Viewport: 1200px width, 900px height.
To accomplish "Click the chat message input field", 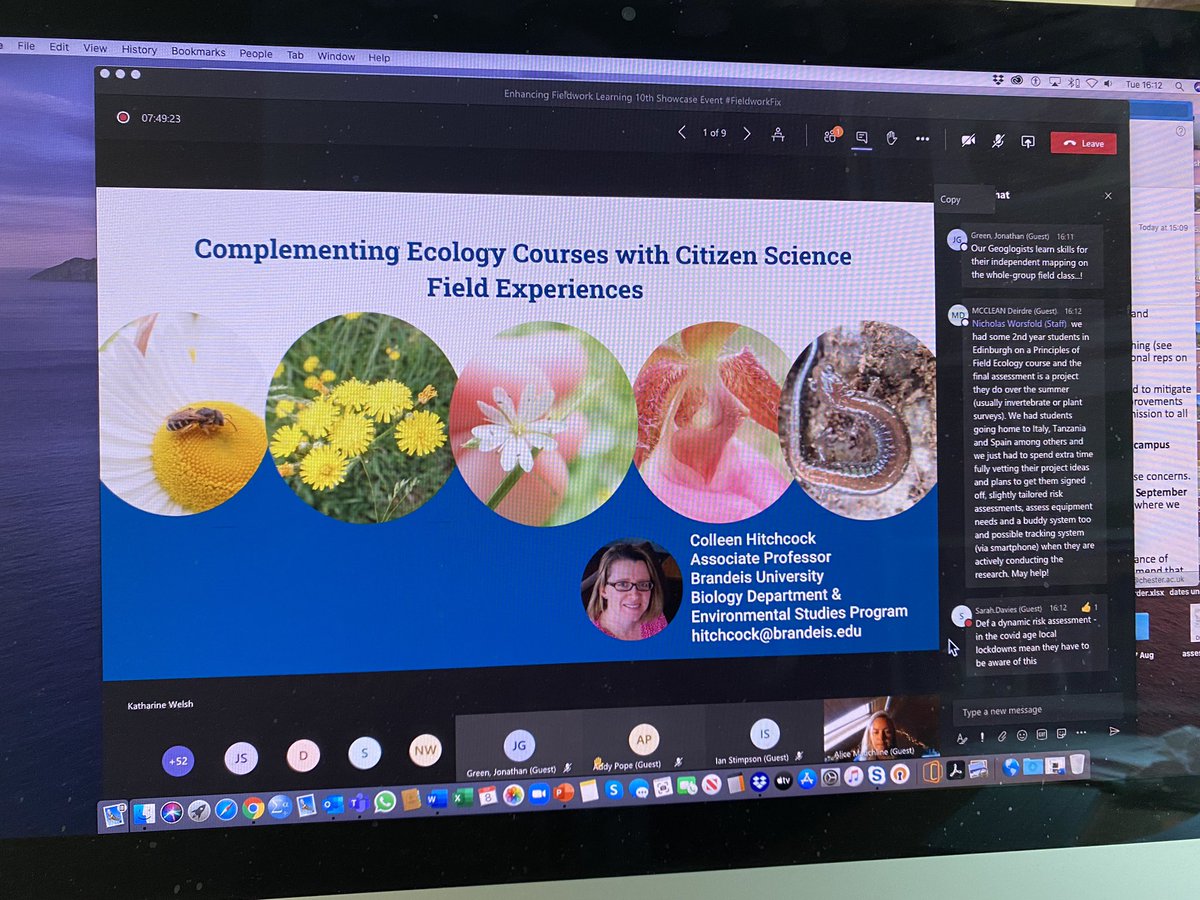I will [1037, 711].
